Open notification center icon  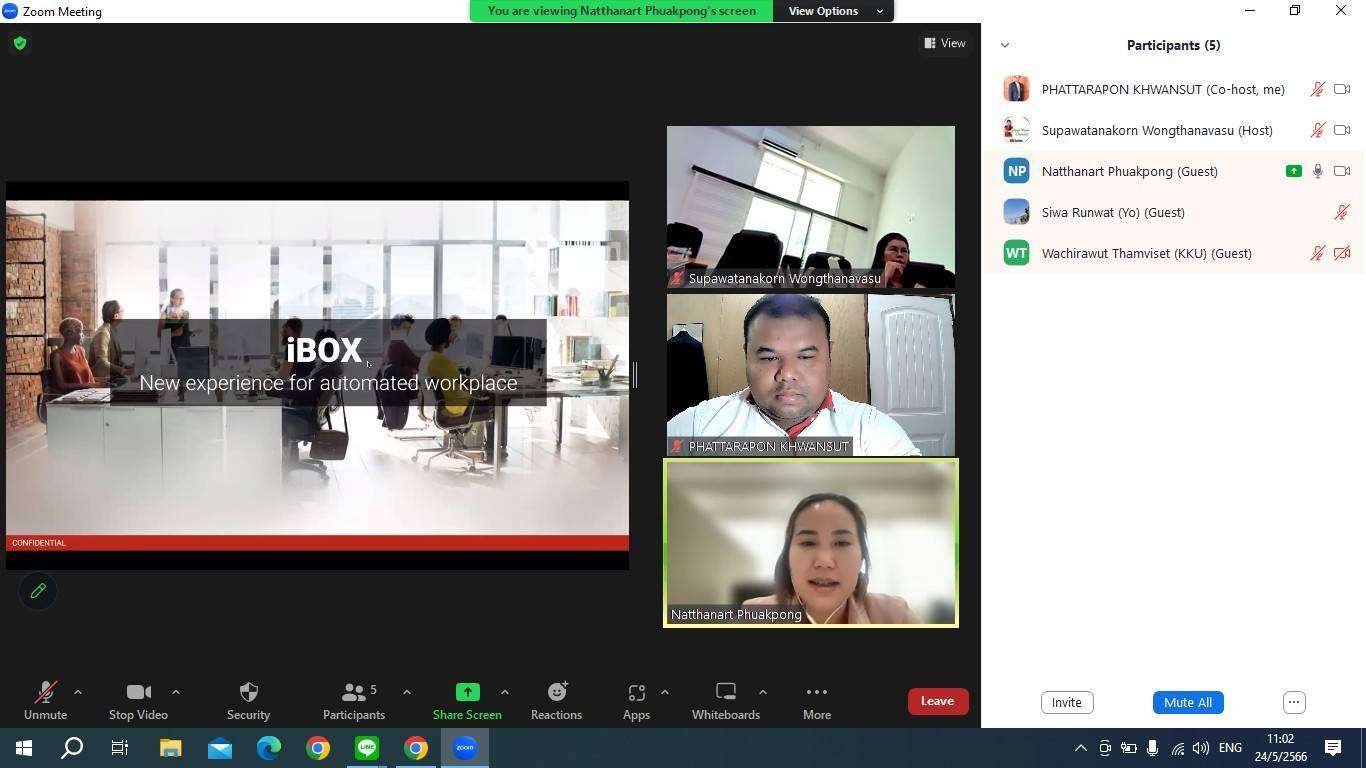click(x=1333, y=748)
